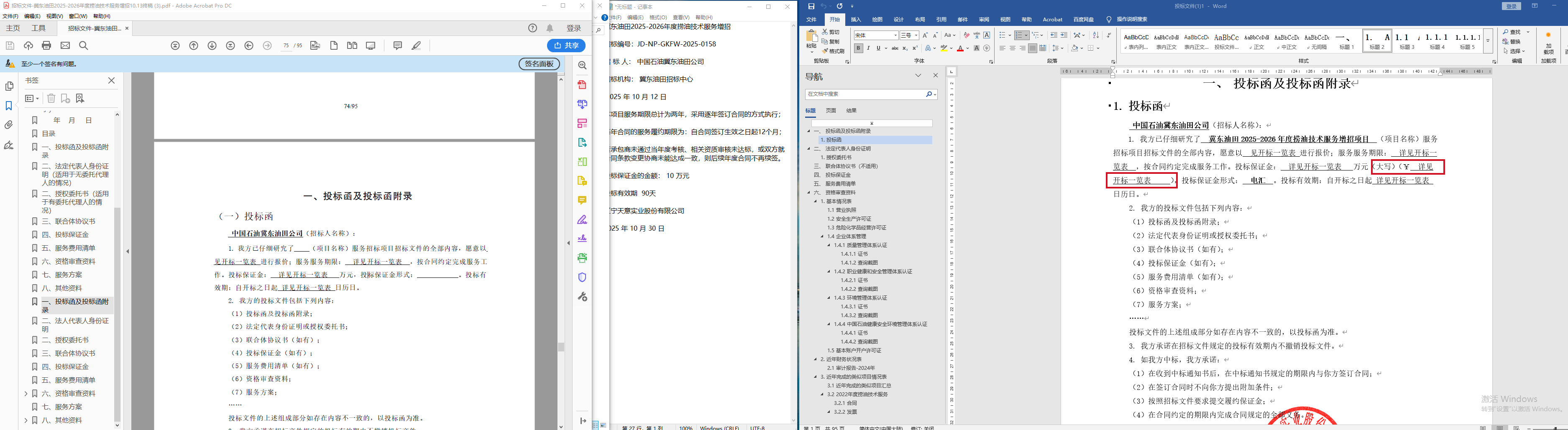1568x430 pixels.
Task: Click the yellow text highlight color button
Action: (944, 48)
